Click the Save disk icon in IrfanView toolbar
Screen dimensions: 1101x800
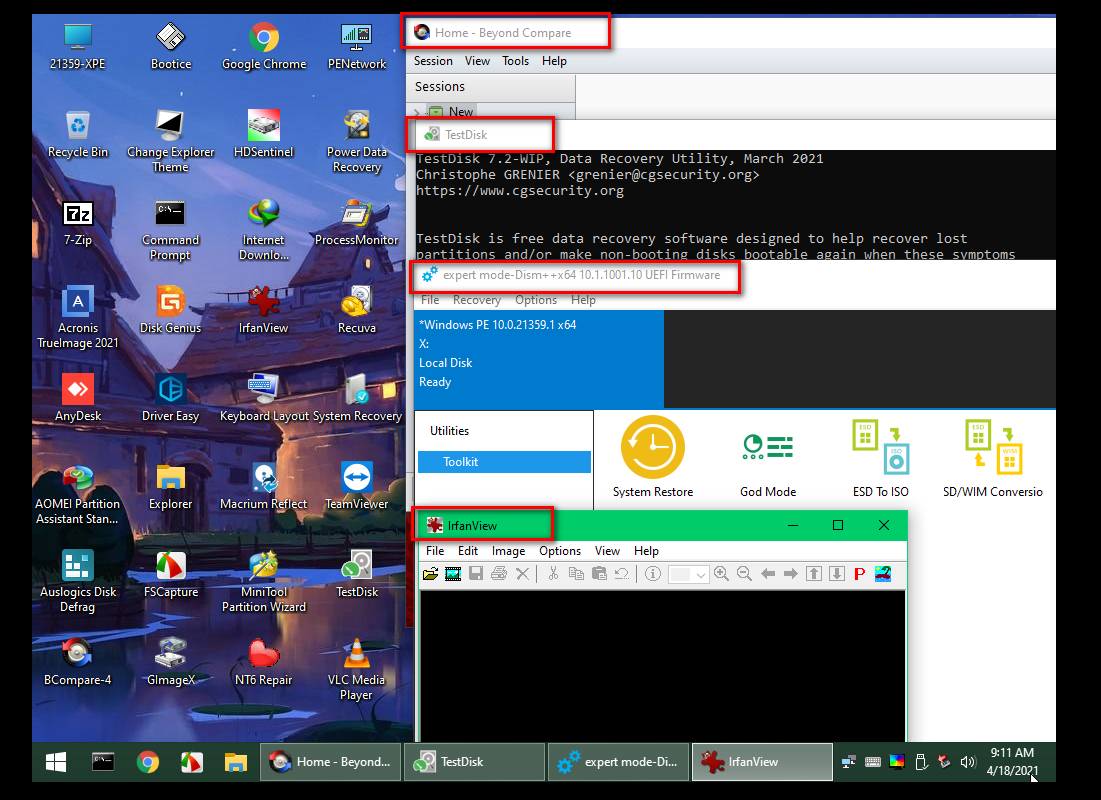tap(476, 574)
